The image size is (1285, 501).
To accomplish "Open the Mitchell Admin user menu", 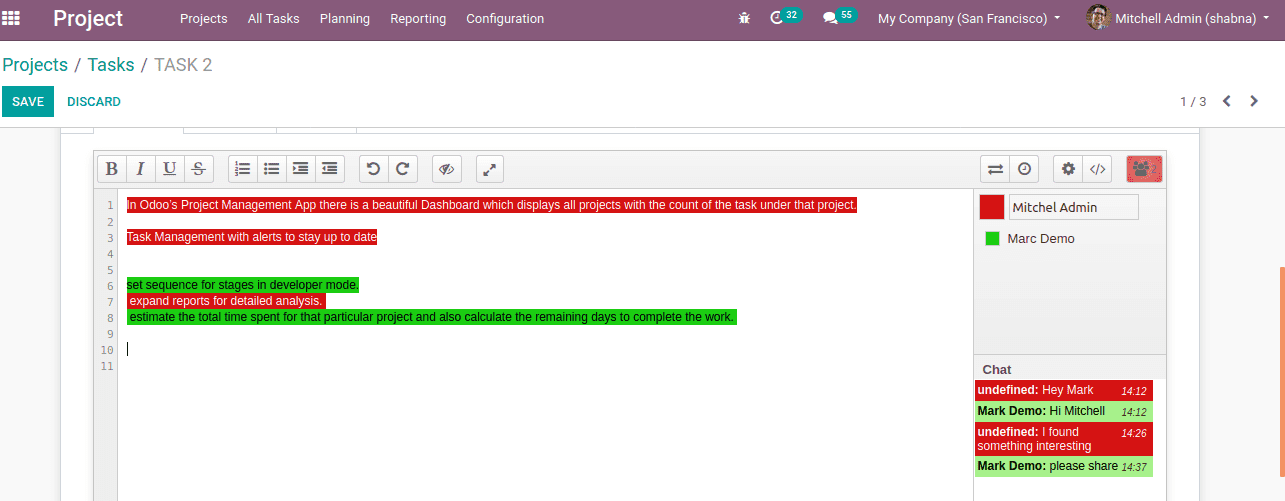I will pyautogui.click(x=1180, y=18).
